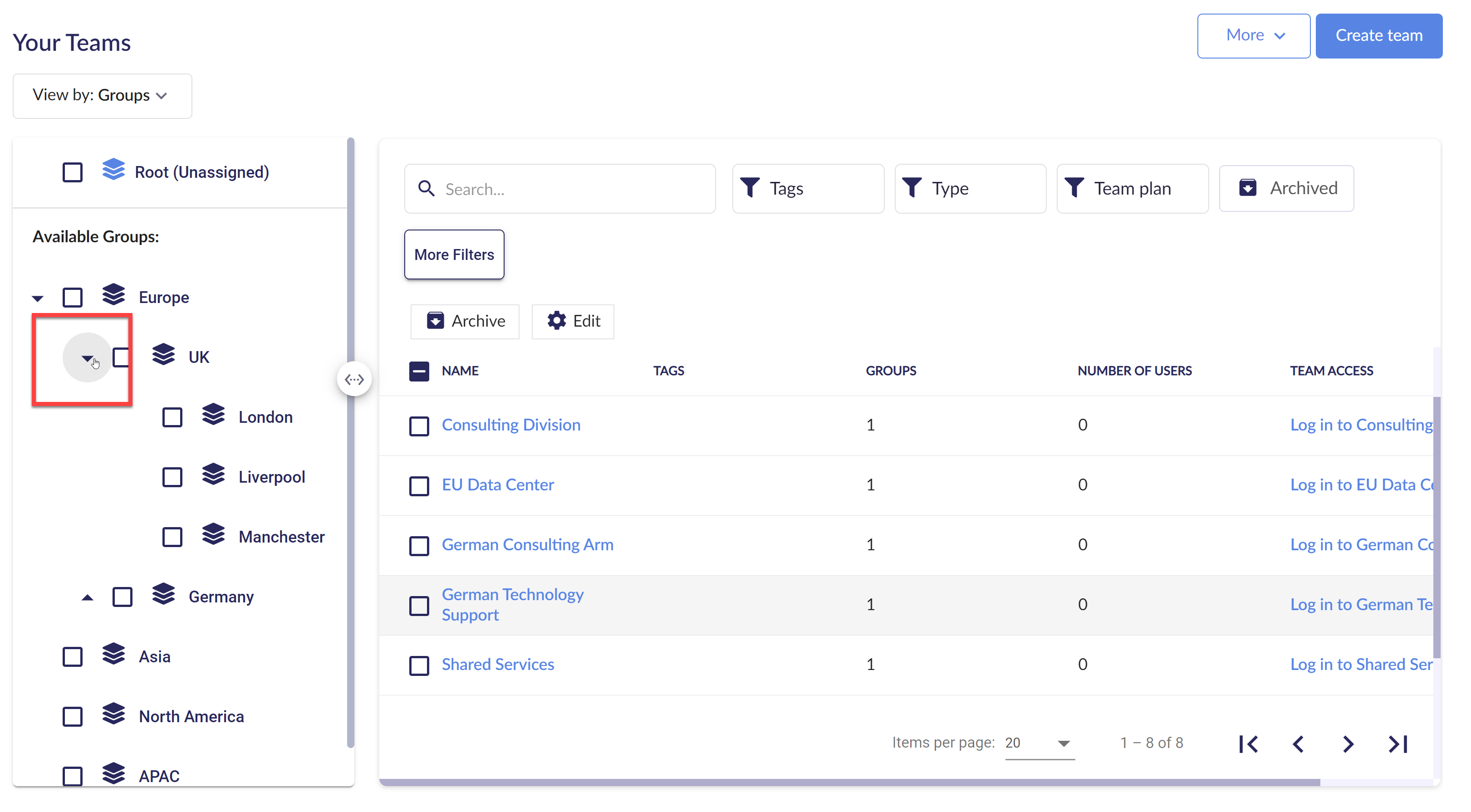Tick the Liverpool group checkbox

tap(172, 477)
